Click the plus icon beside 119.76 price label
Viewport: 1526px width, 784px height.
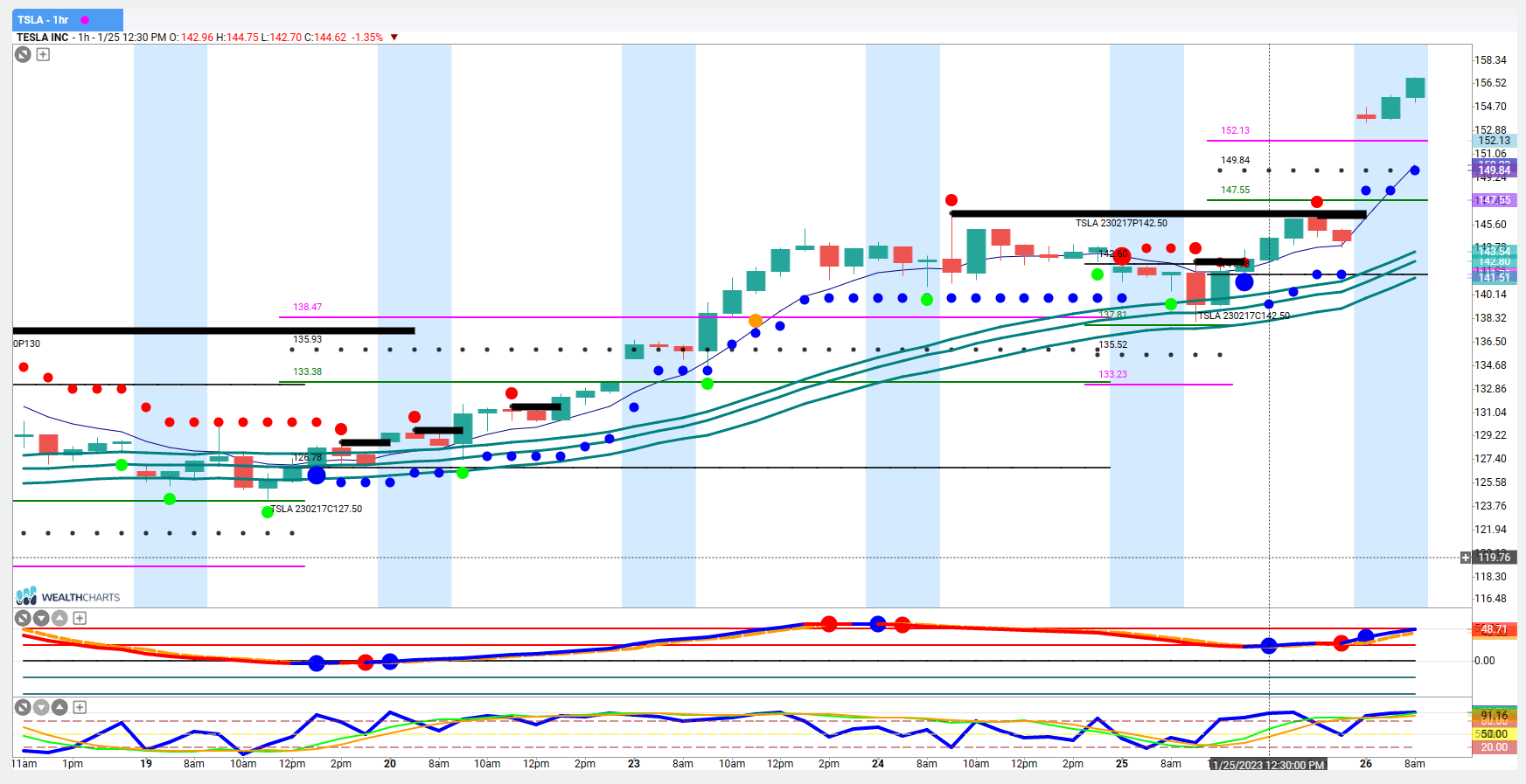1466,558
